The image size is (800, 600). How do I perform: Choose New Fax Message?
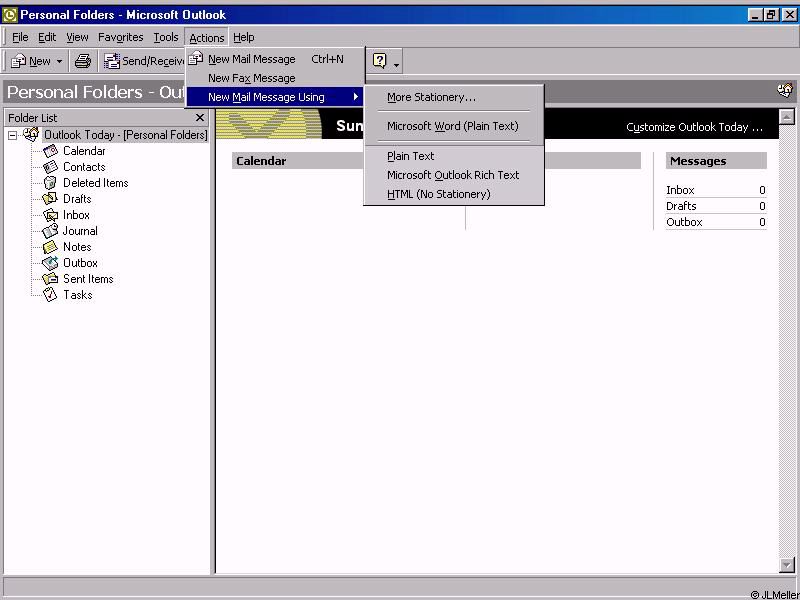[x=276, y=78]
